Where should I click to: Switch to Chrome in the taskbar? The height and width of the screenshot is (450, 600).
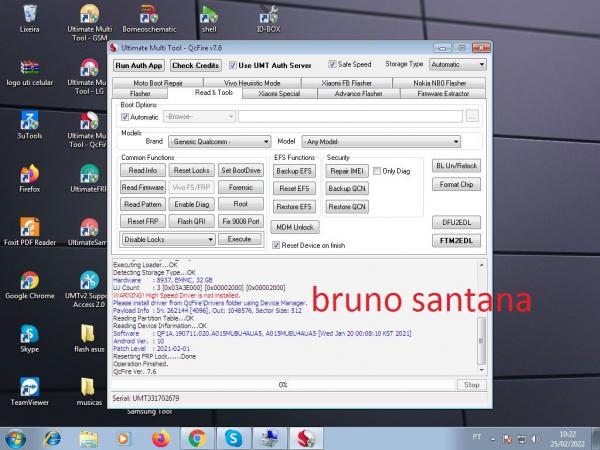[197, 439]
